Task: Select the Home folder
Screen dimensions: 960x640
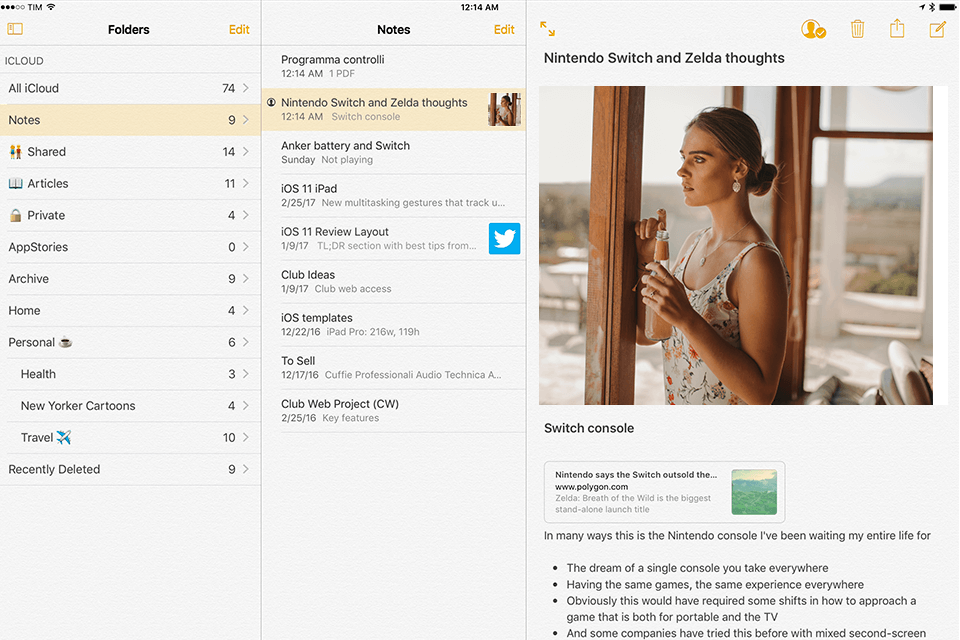Action: (x=130, y=311)
